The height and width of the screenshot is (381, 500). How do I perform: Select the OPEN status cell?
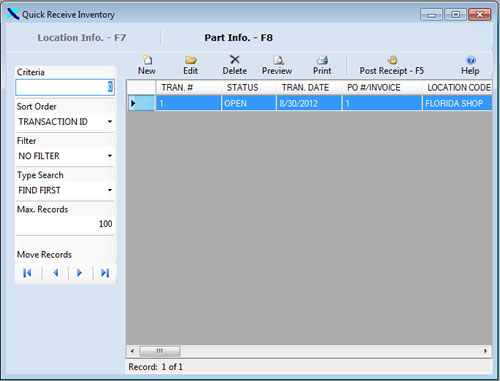click(x=249, y=103)
